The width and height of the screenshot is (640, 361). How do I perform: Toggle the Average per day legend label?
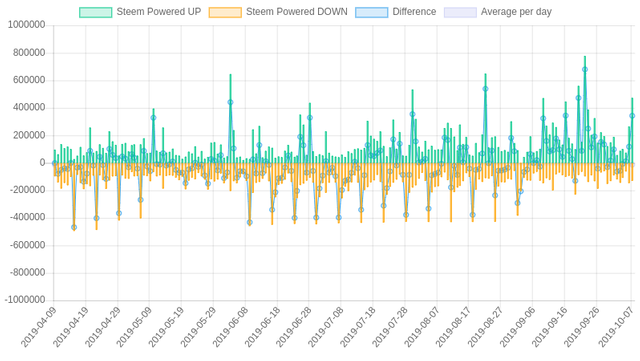tap(516, 12)
